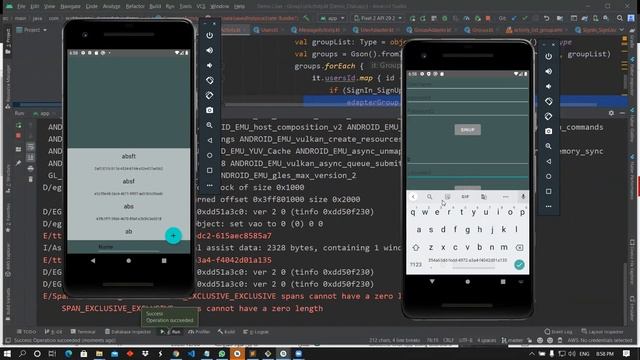Screen dimensions: 640x360
Task: Change the CRLF line separator
Action: [x=448, y=340]
